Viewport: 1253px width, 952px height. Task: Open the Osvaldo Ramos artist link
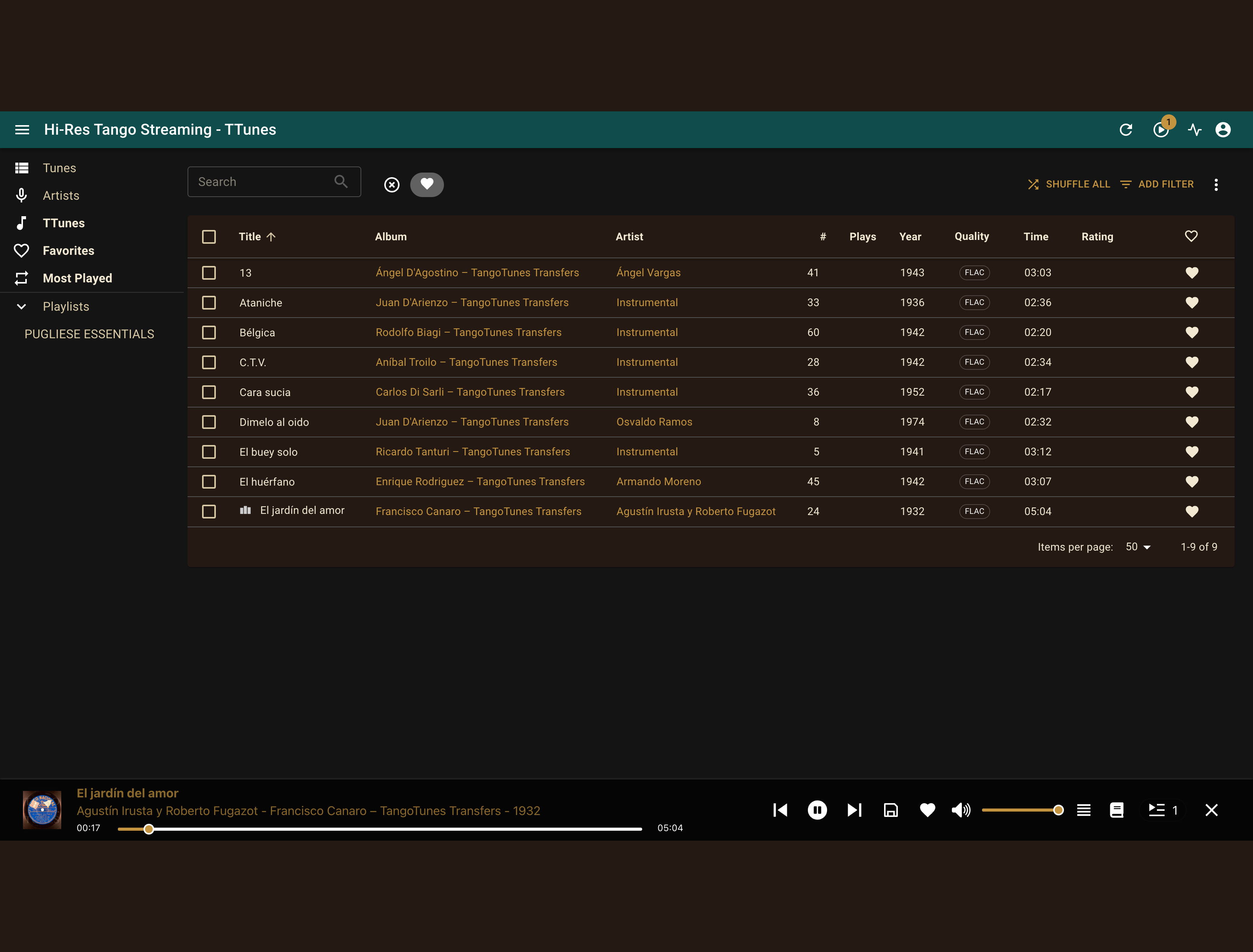654,422
